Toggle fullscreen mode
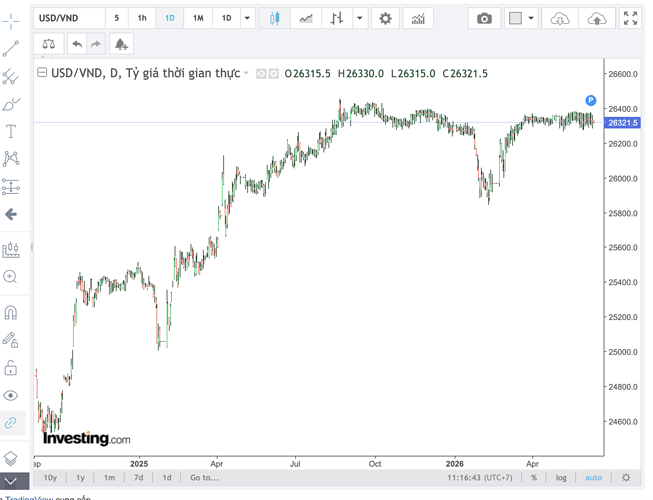 tap(630, 18)
